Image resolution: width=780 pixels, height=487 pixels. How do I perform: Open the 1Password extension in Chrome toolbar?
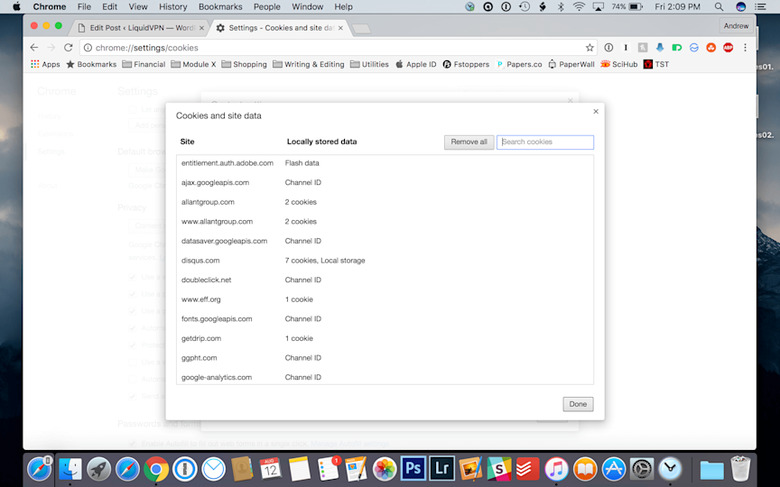point(608,48)
